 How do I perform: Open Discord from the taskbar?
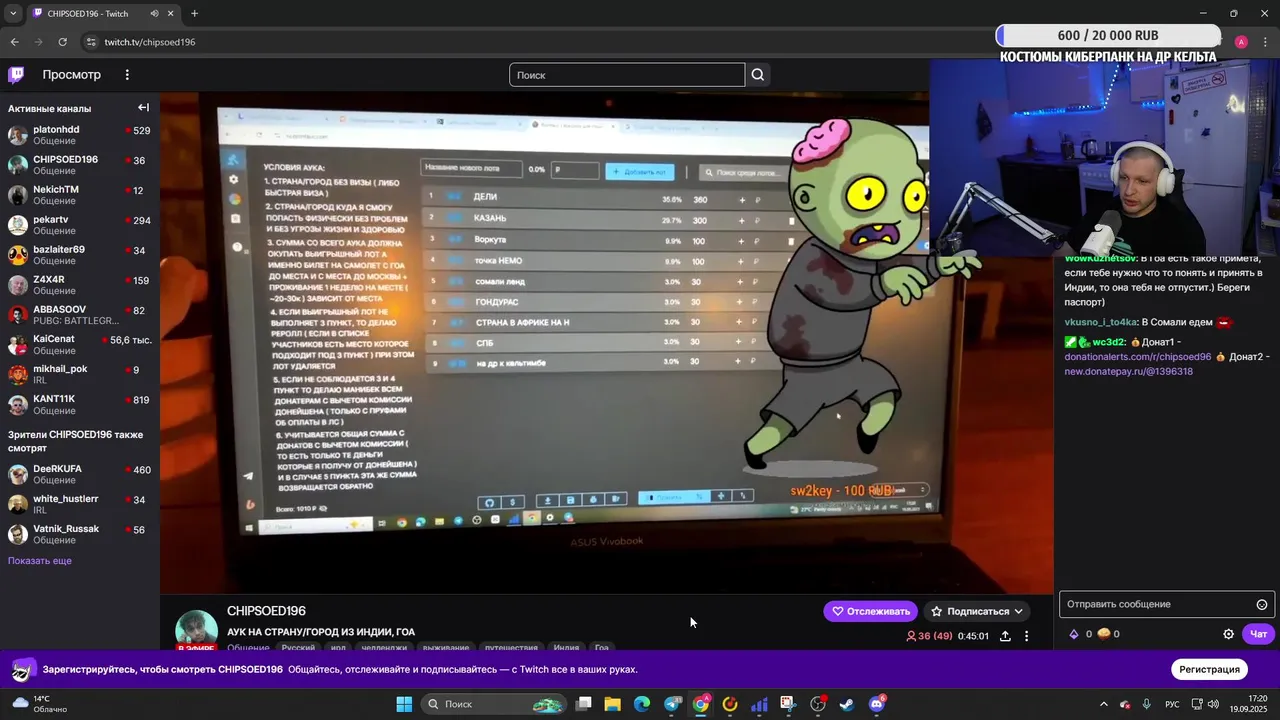pos(877,704)
